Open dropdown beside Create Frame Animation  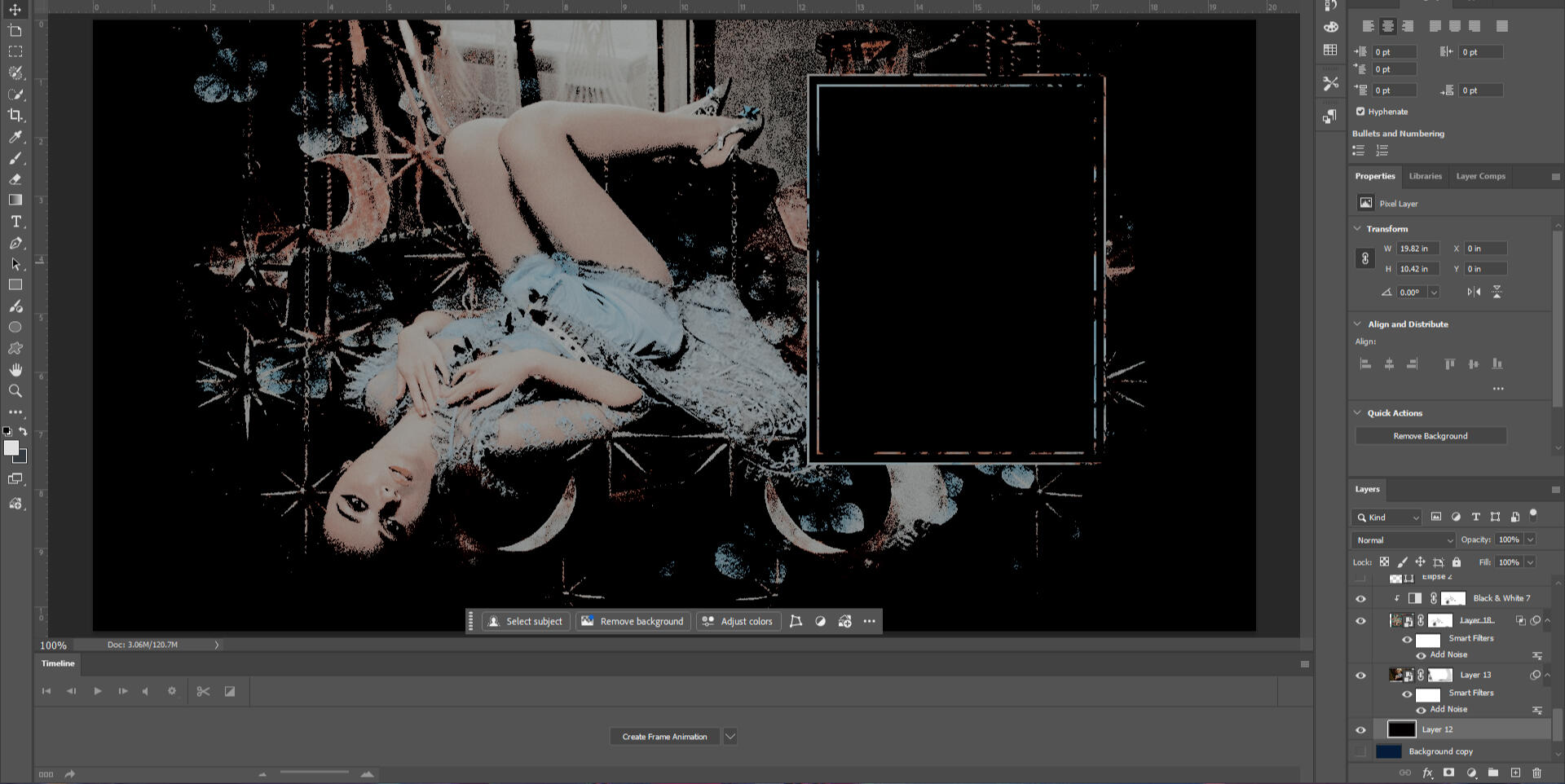(x=730, y=737)
